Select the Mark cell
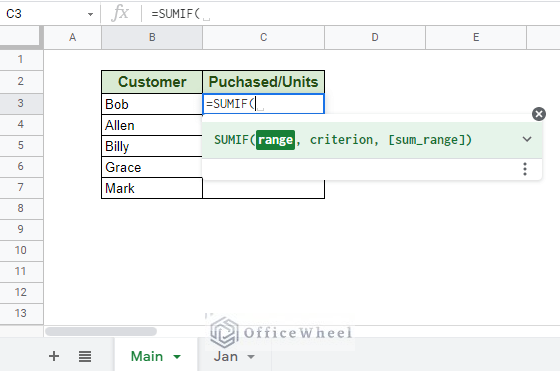The width and height of the screenshot is (560, 371). tap(152, 188)
